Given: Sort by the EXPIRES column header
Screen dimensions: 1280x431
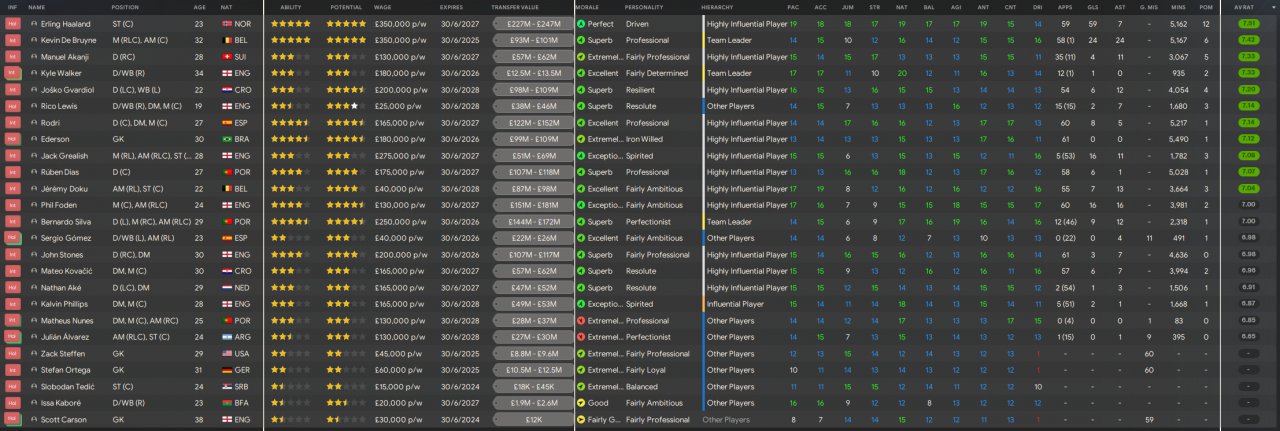Looking at the screenshot, I should click(x=451, y=7).
